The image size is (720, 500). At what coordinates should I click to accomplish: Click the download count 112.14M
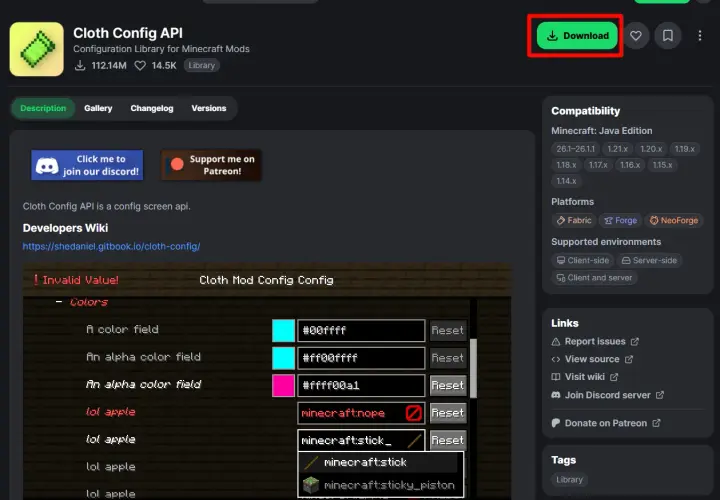[109, 66]
